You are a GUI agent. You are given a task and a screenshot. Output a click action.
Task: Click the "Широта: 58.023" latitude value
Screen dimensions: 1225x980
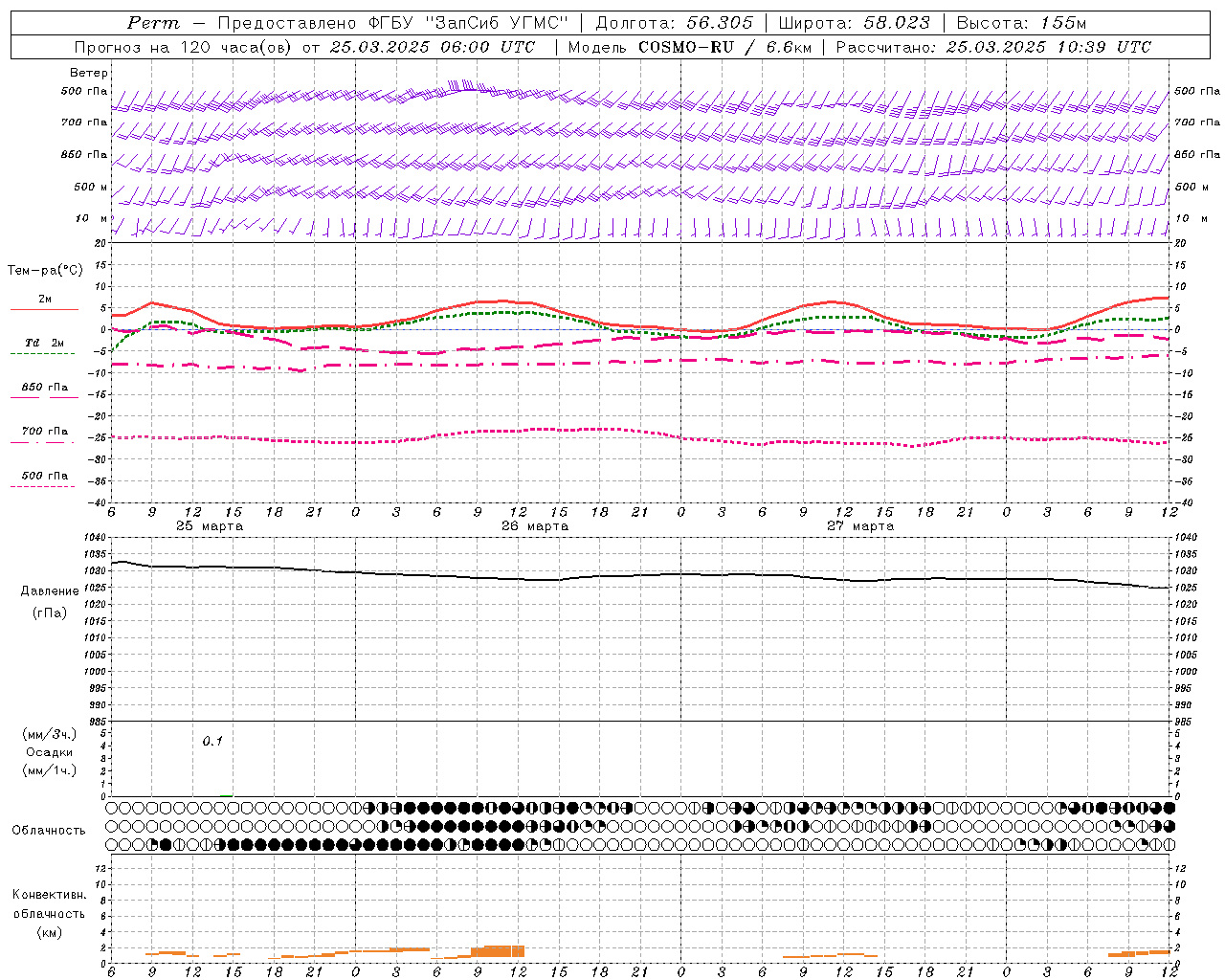[x=855, y=23]
